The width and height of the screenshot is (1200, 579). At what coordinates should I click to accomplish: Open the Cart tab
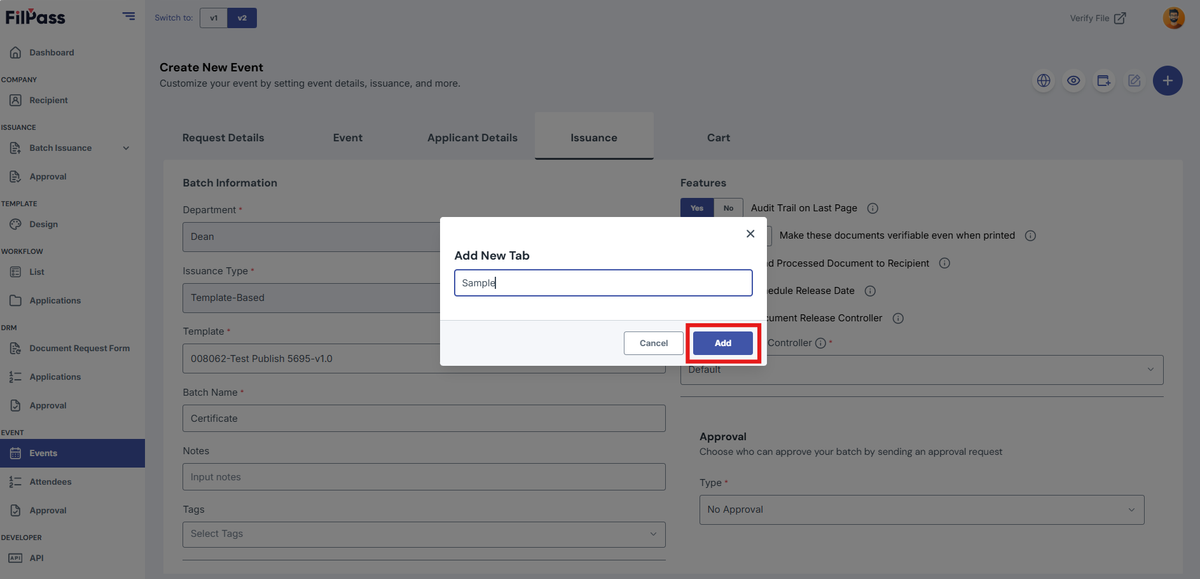[718, 137]
